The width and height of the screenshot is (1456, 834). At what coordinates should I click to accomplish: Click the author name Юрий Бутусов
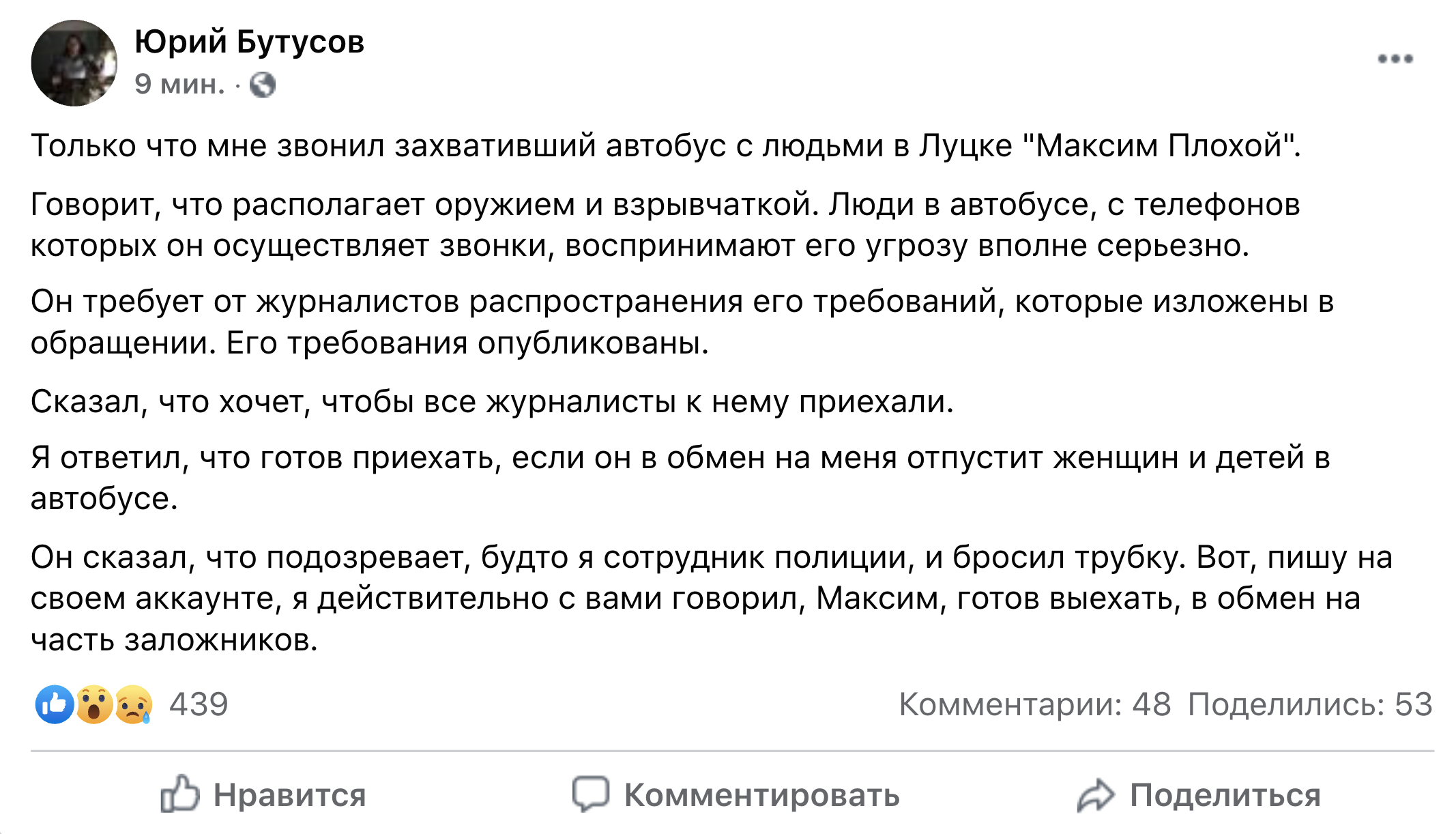click(249, 42)
